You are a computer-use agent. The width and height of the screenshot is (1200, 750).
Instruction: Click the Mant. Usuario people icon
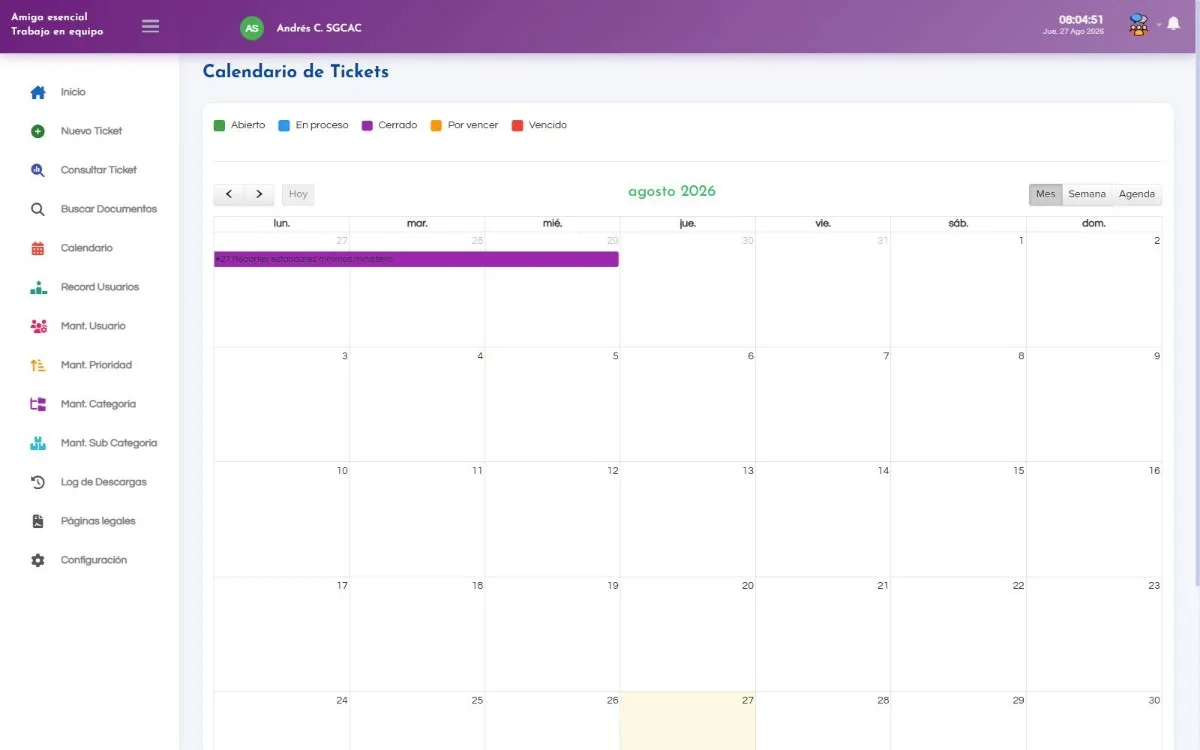tap(38, 326)
